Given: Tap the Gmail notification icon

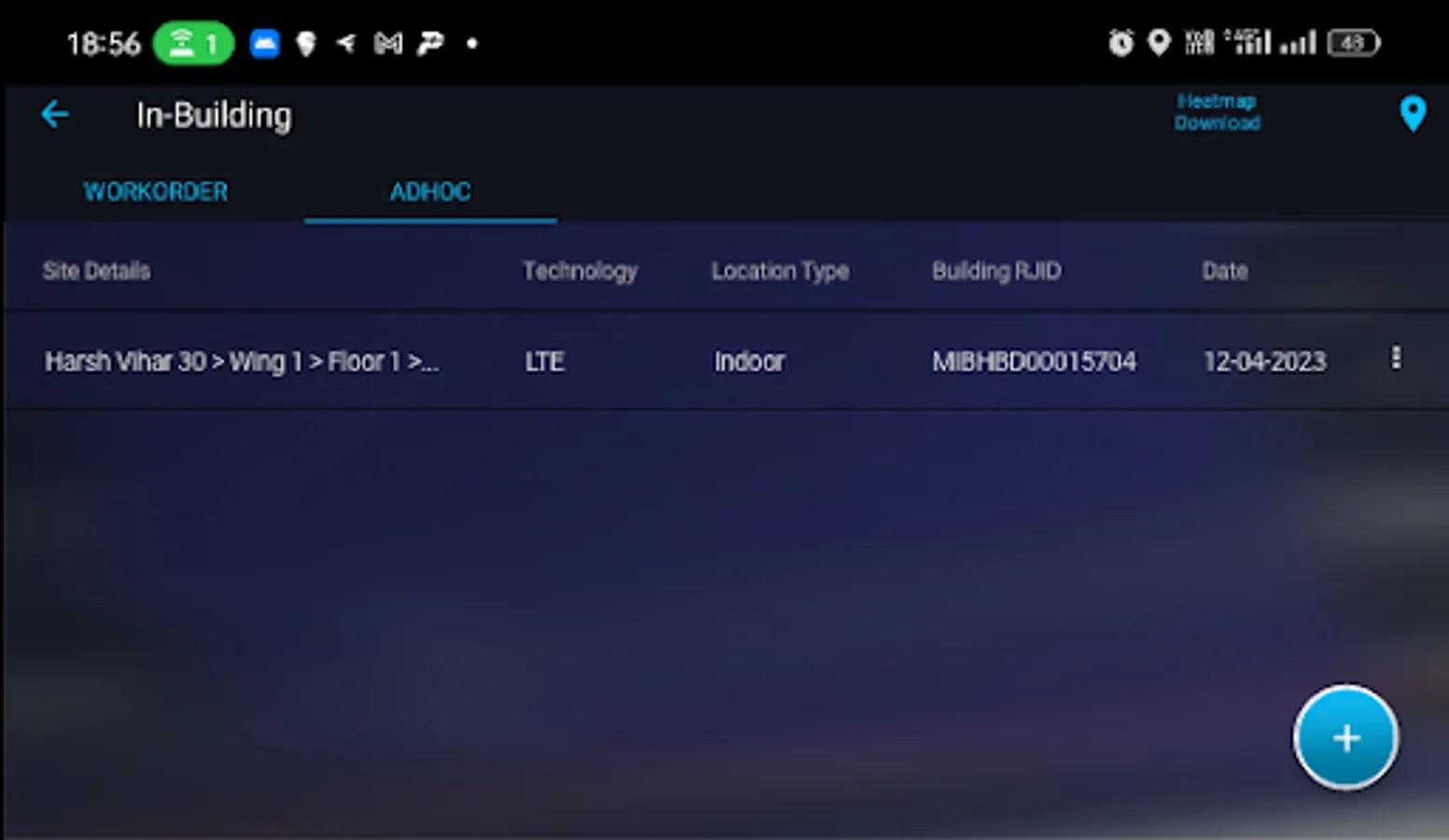Looking at the screenshot, I should [x=387, y=42].
